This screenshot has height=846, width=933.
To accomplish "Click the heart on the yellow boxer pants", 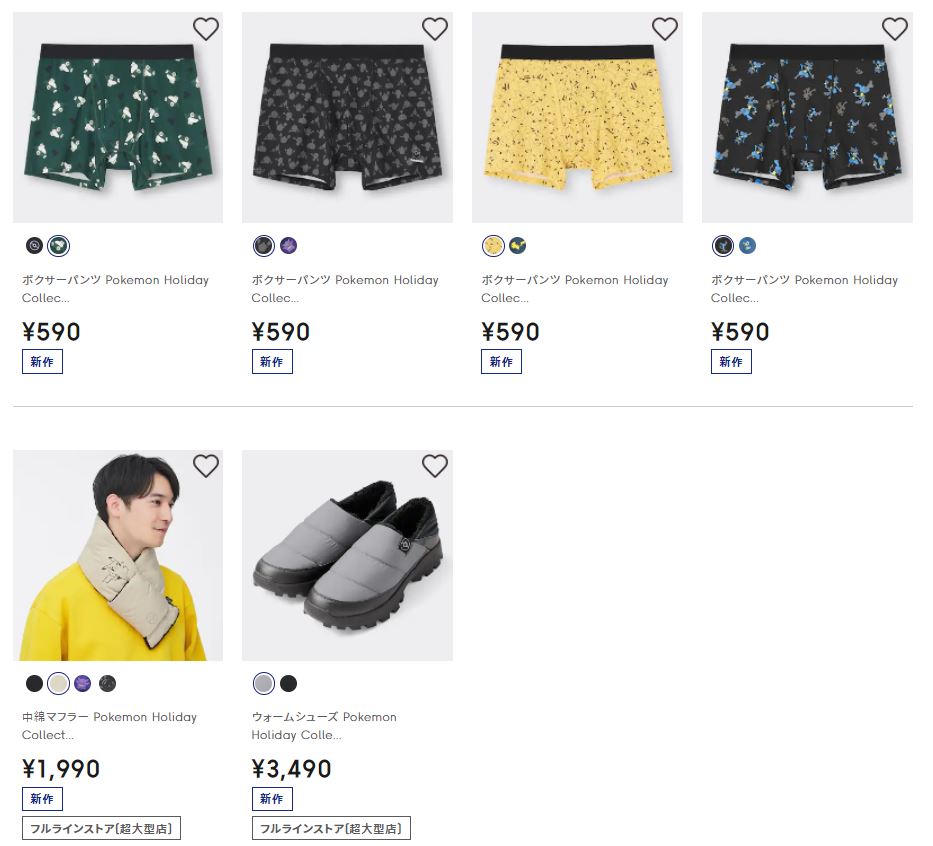I will (x=665, y=30).
